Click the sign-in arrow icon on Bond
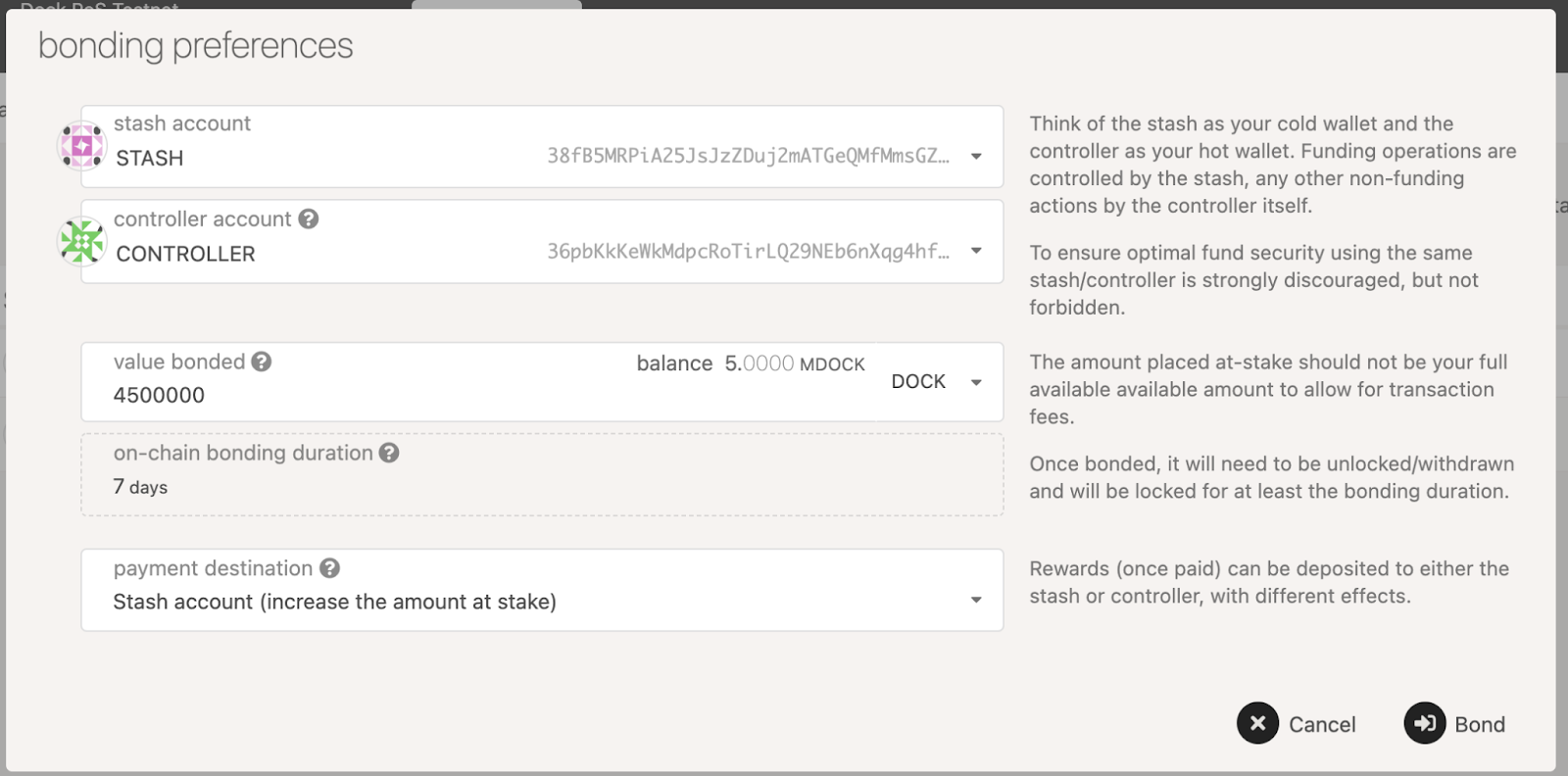 point(1424,723)
